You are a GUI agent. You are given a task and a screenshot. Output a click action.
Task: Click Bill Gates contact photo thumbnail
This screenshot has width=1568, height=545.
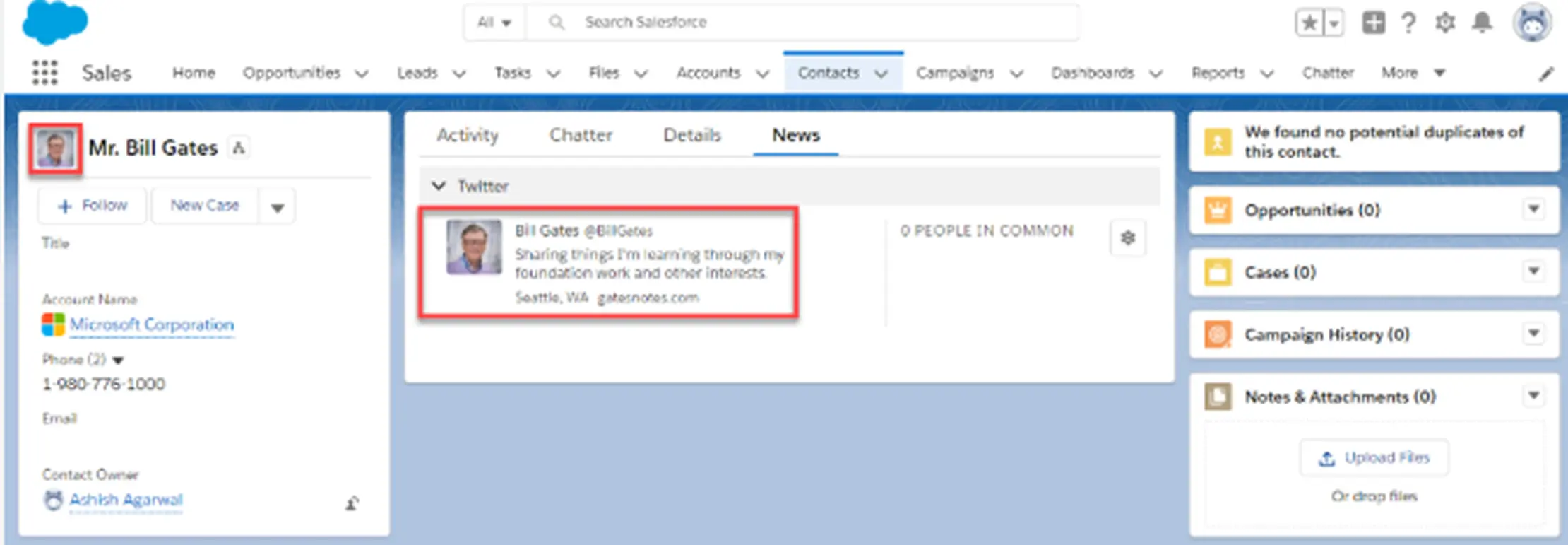click(x=55, y=148)
